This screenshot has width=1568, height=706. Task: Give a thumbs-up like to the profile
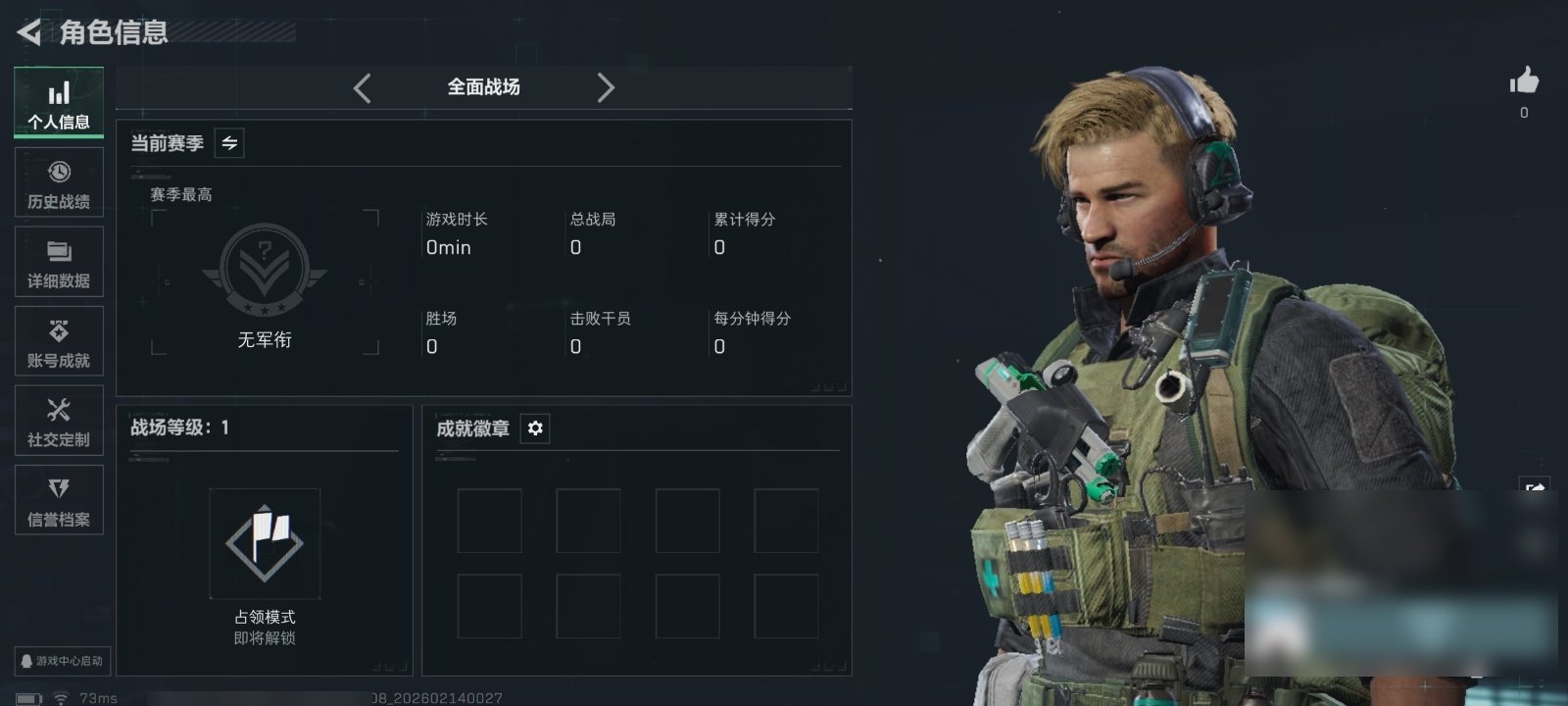tap(1524, 81)
